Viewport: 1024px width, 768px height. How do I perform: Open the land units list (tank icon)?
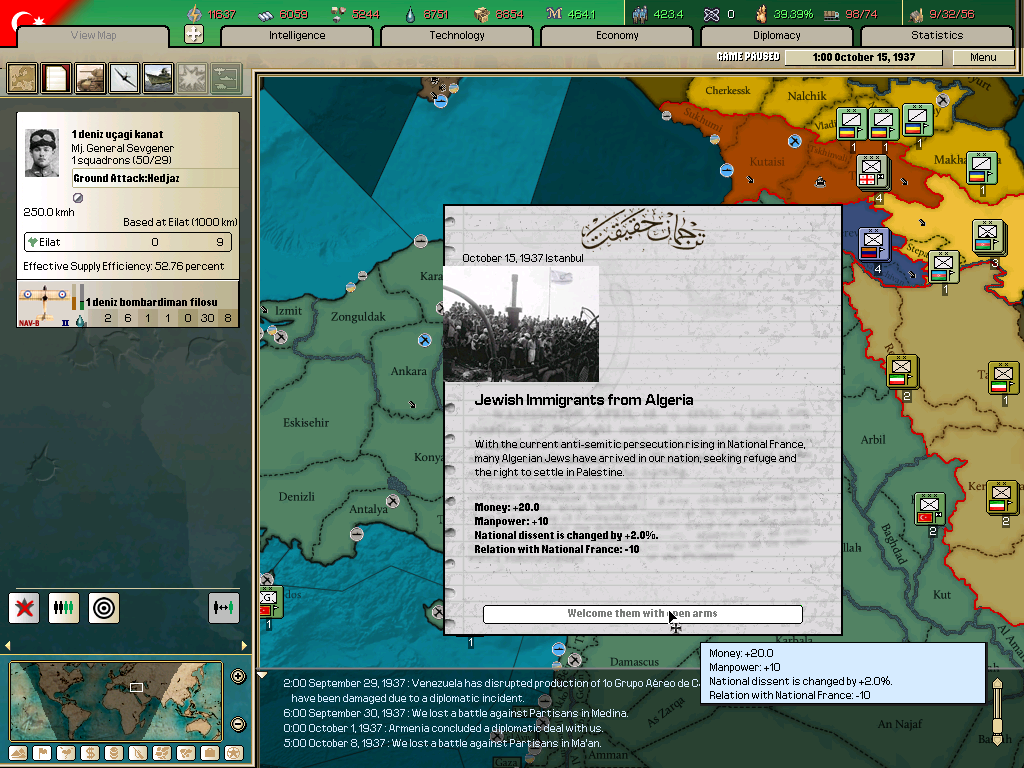point(90,78)
